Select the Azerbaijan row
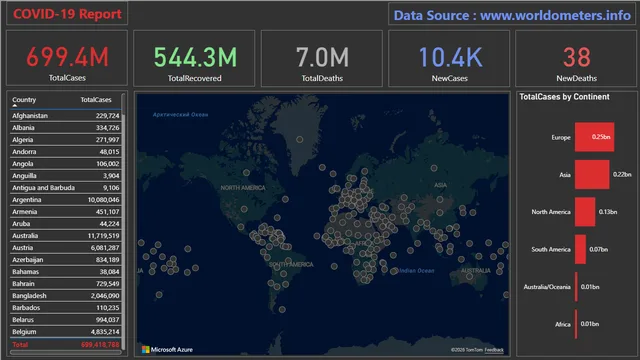 point(66,260)
